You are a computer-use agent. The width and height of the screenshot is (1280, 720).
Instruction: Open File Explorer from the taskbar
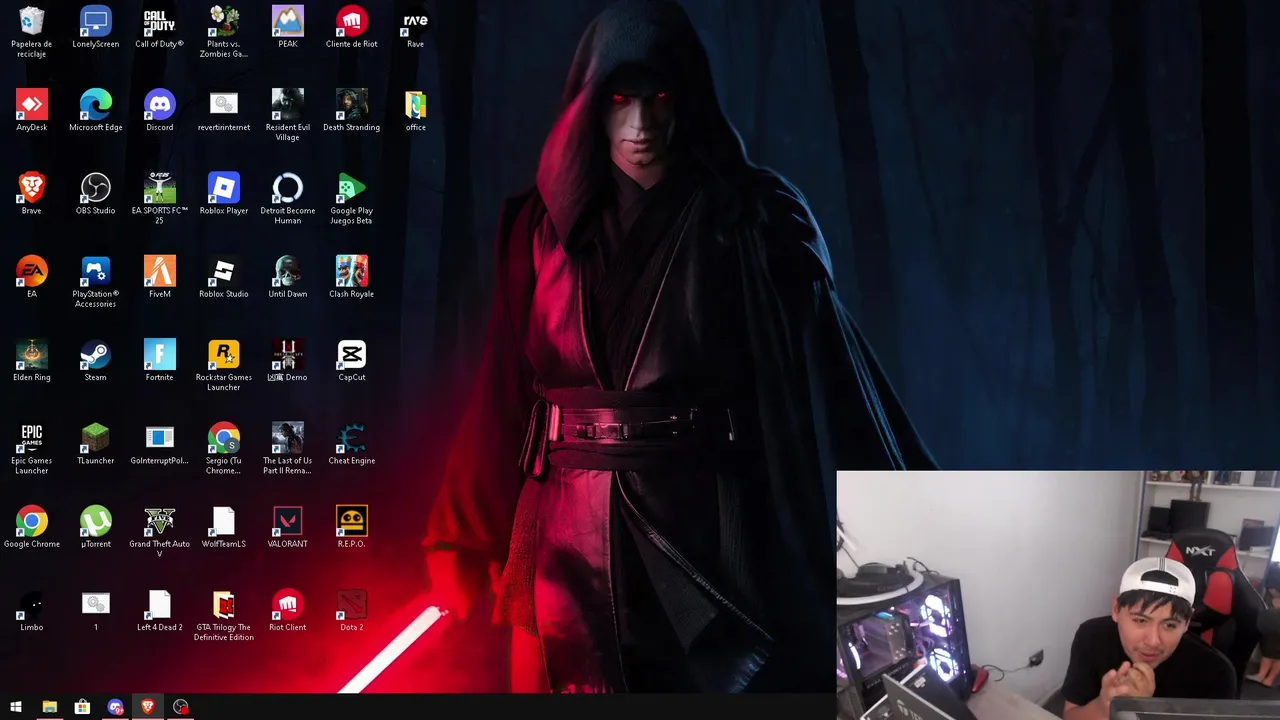pos(49,707)
